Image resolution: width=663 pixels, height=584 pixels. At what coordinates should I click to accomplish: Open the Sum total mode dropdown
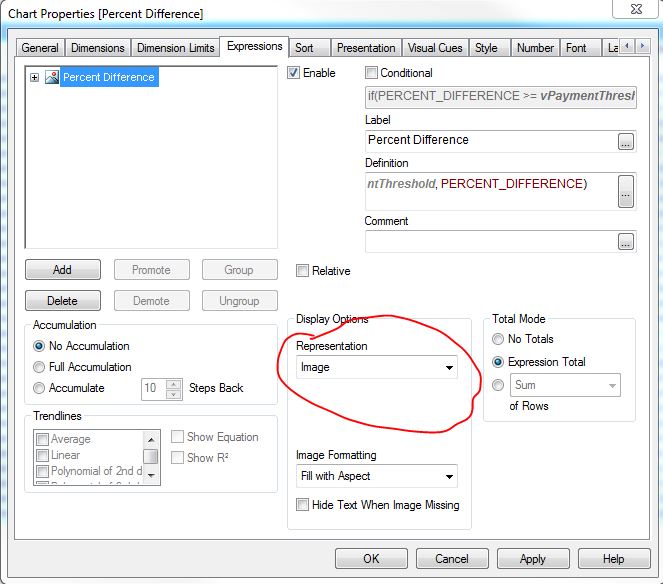[565, 385]
